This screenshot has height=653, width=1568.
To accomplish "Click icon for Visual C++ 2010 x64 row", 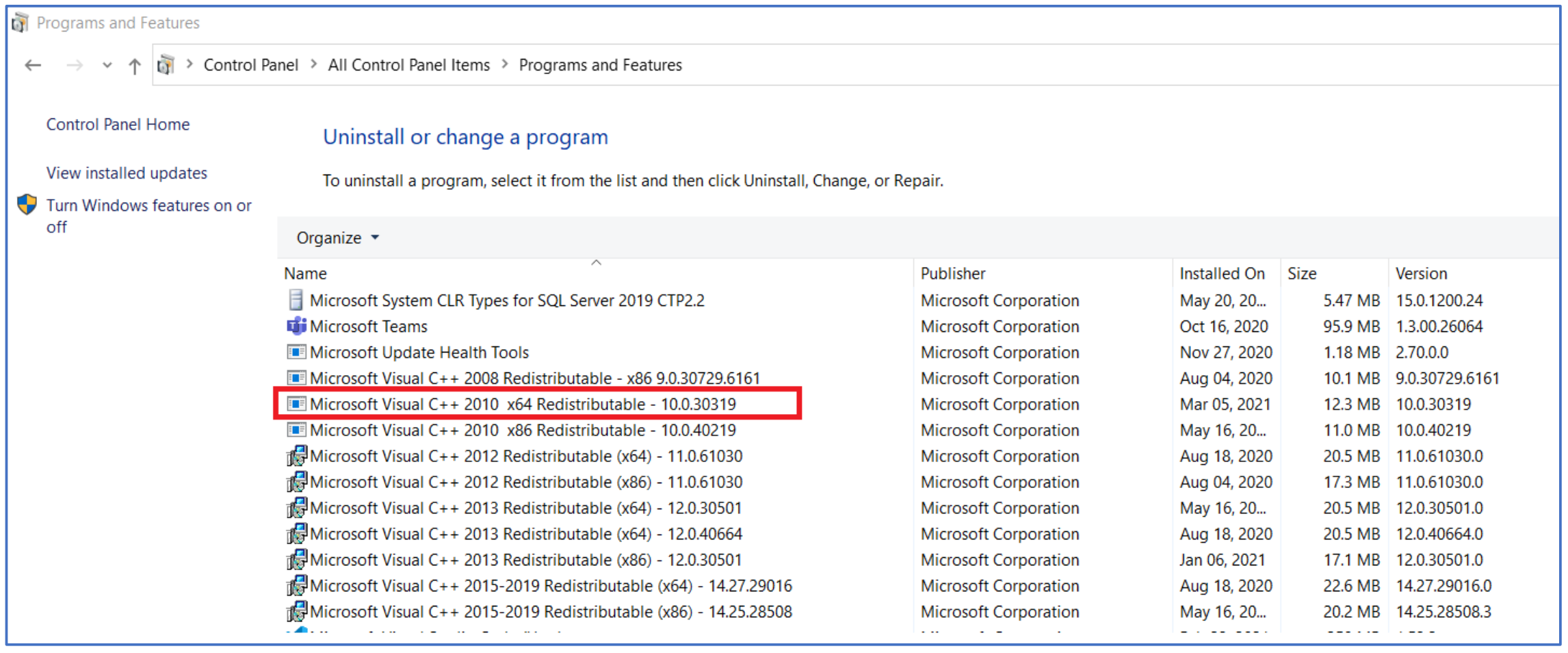I will 296,404.
